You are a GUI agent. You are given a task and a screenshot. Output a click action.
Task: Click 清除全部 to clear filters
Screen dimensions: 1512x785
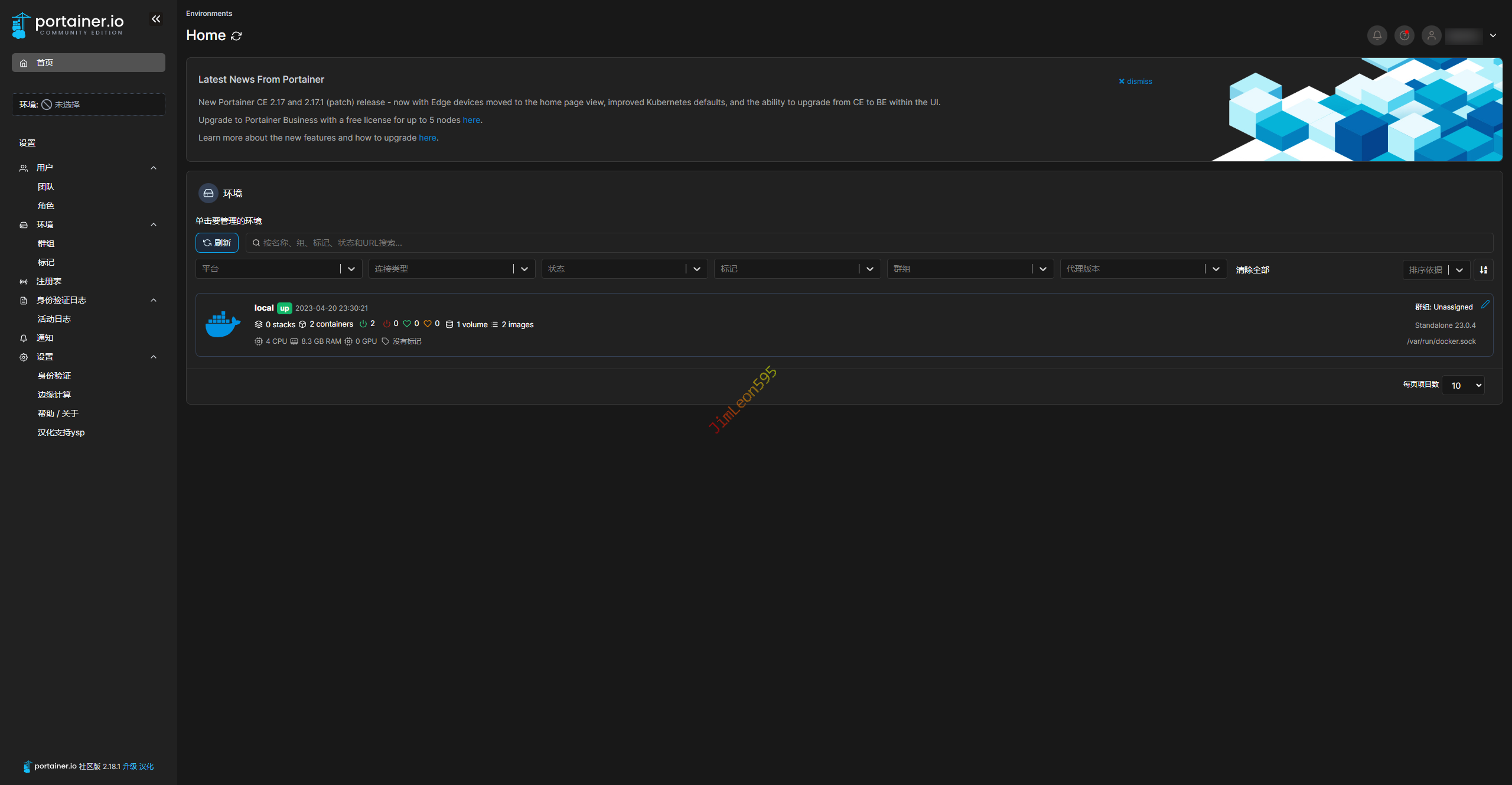[x=1252, y=269]
